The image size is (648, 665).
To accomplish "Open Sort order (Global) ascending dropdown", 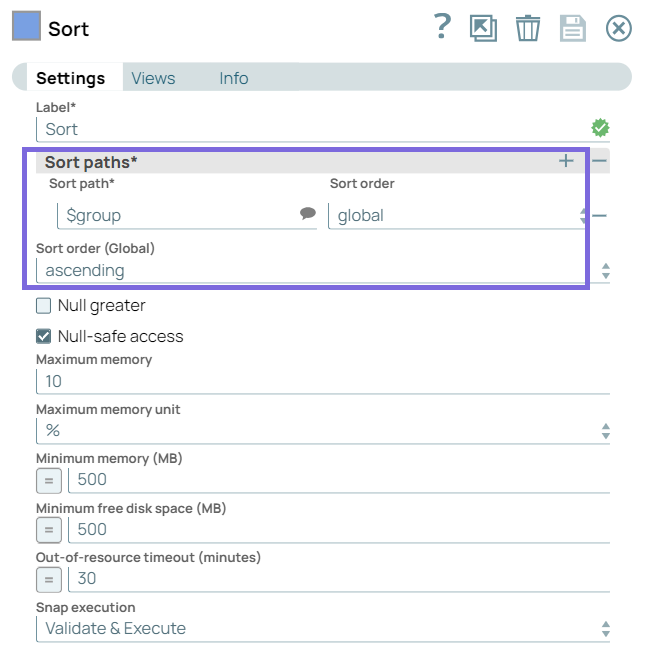I will 320,270.
